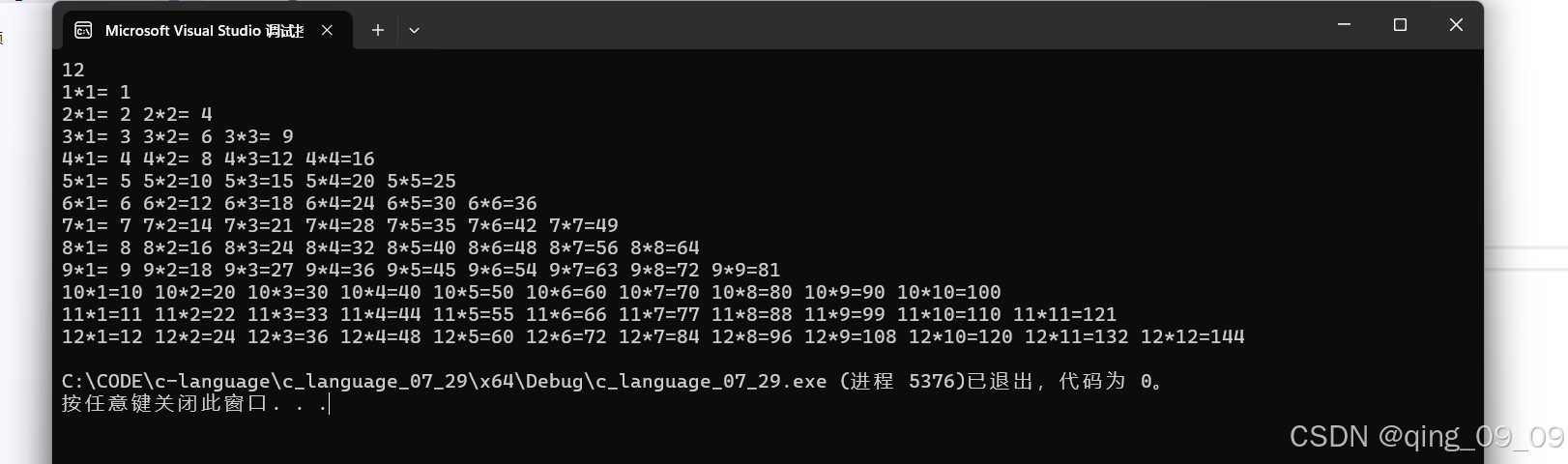Click the 1*1= 1 output line
The height and width of the screenshot is (464, 1568).
(97, 92)
